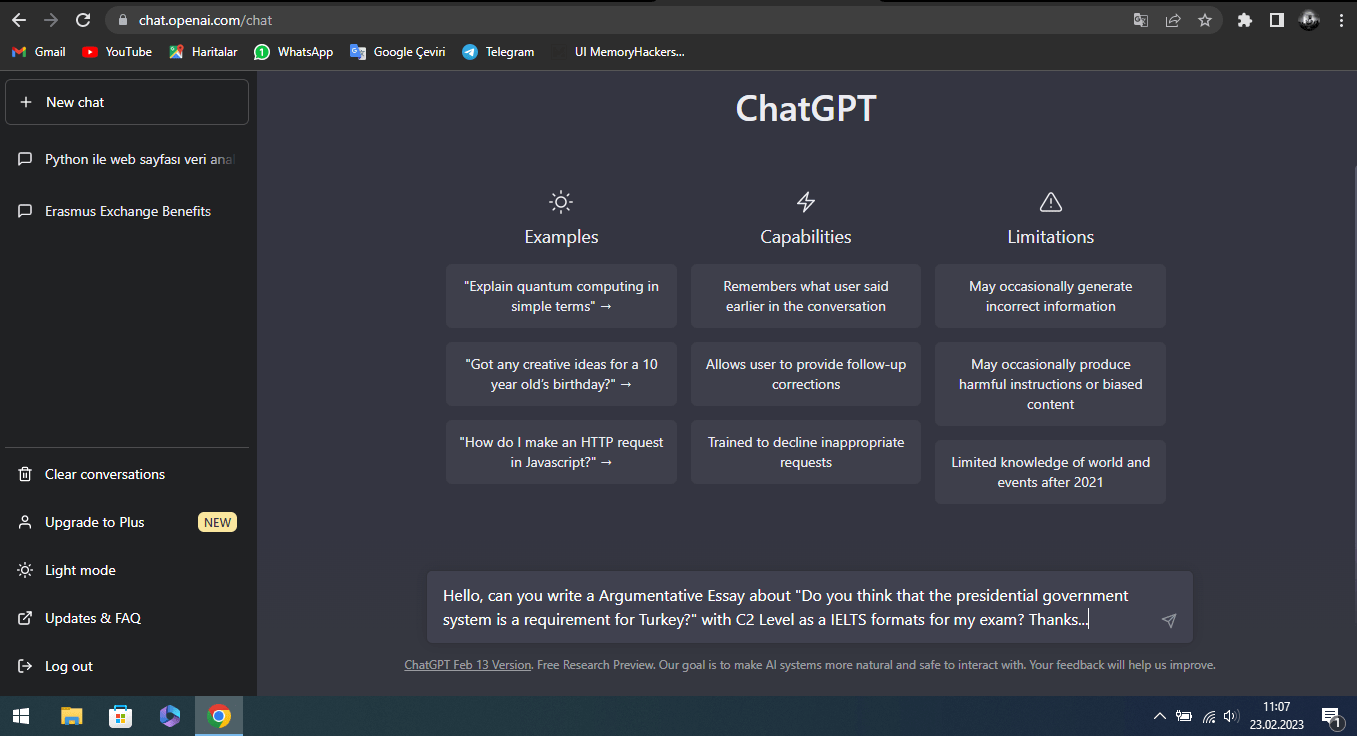
Task: Select the "Explain quantum computing" example
Action: pyautogui.click(x=561, y=296)
